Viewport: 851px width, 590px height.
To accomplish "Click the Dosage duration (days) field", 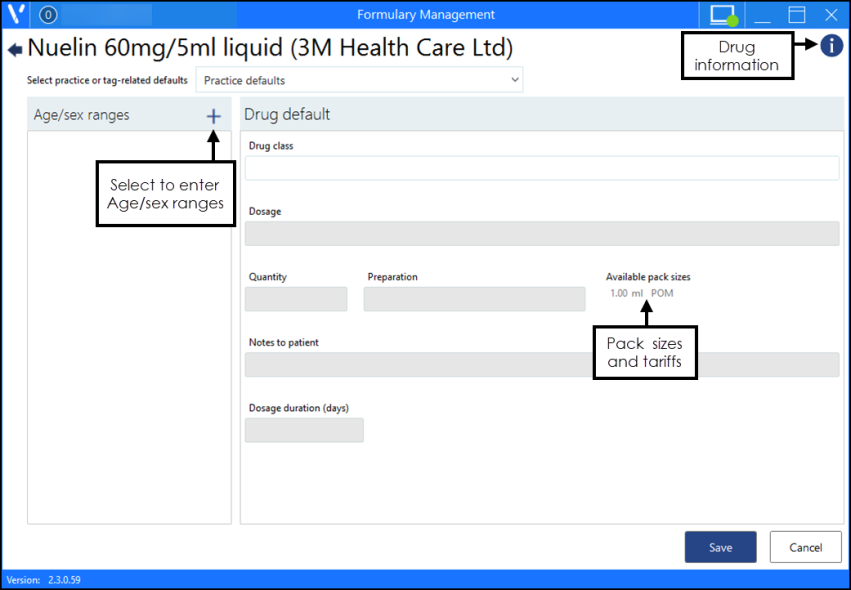I will [304, 430].
